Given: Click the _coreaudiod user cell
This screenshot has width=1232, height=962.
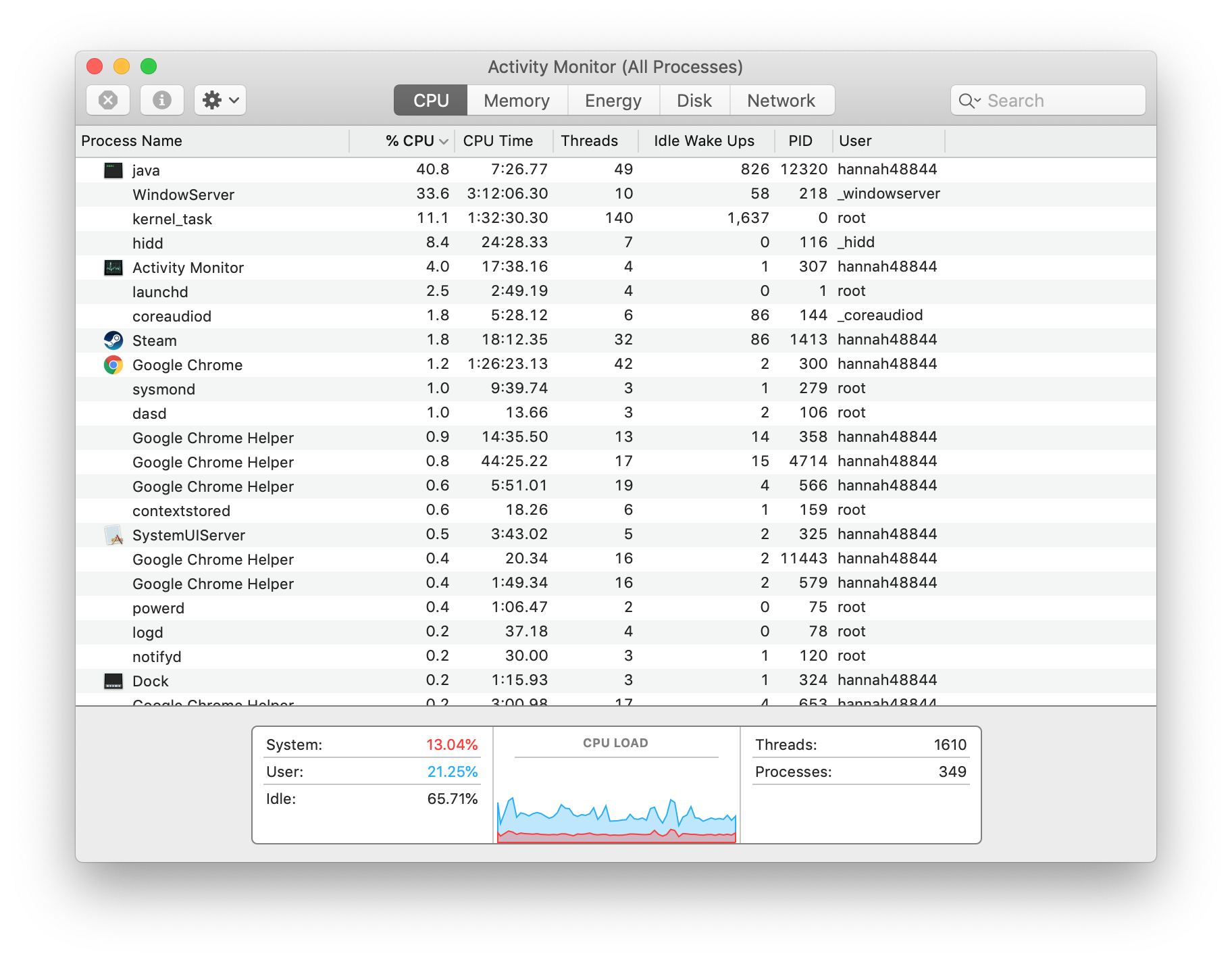Looking at the screenshot, I should click(879, 315).
